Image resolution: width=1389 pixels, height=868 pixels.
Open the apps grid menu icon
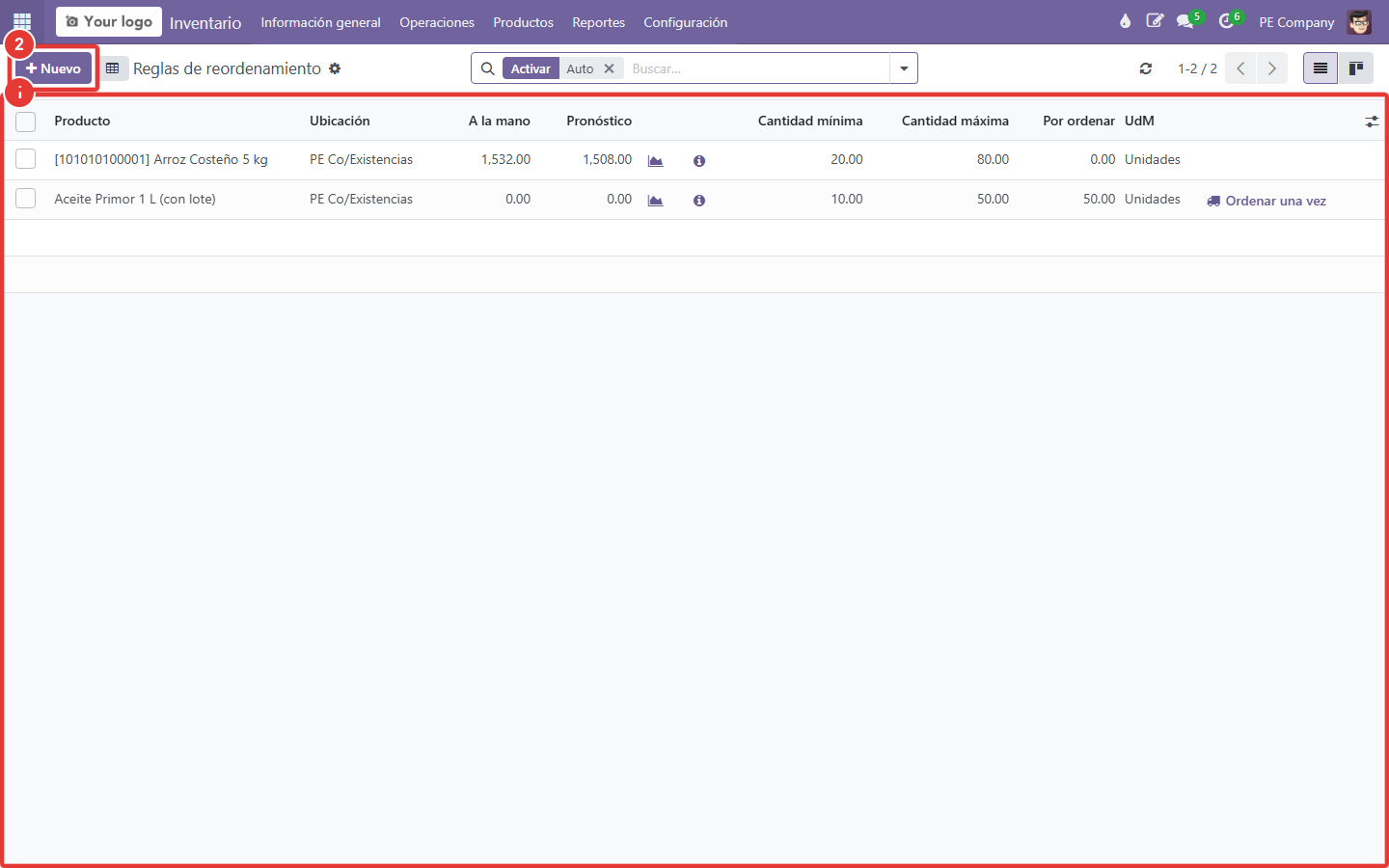[22, 21]
